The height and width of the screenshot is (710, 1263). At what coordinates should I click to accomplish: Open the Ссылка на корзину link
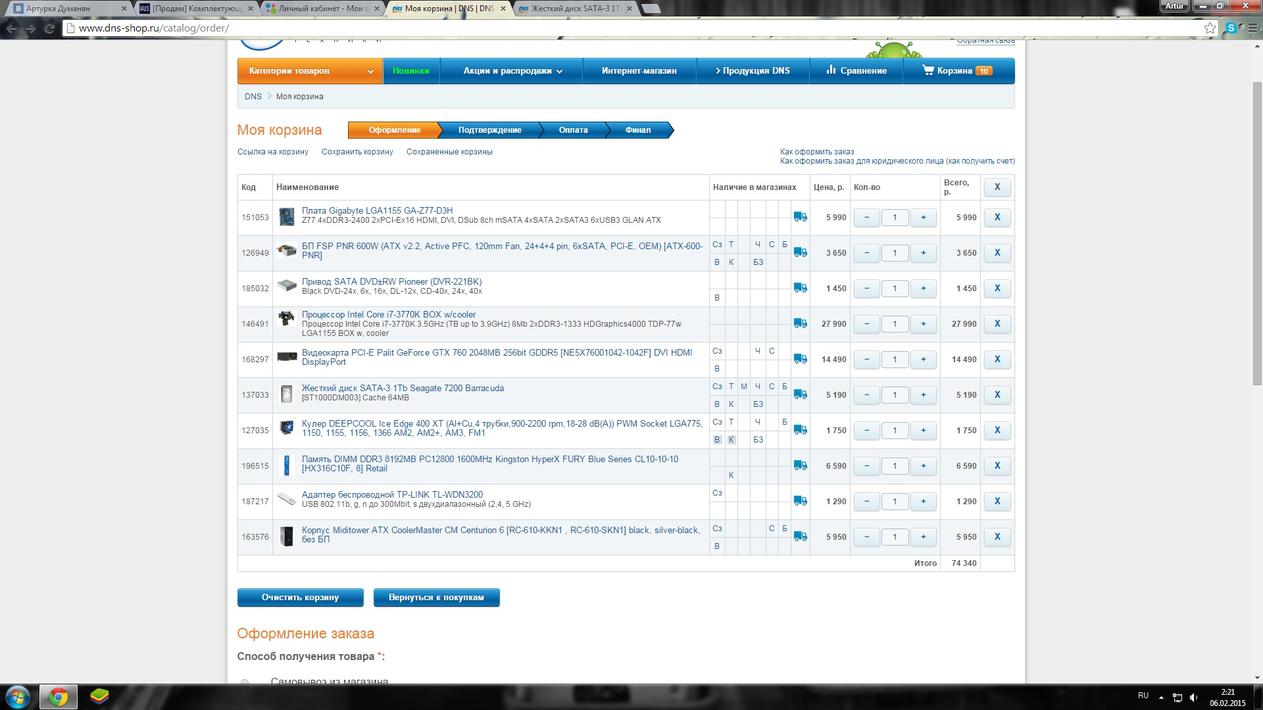[273, 152]
